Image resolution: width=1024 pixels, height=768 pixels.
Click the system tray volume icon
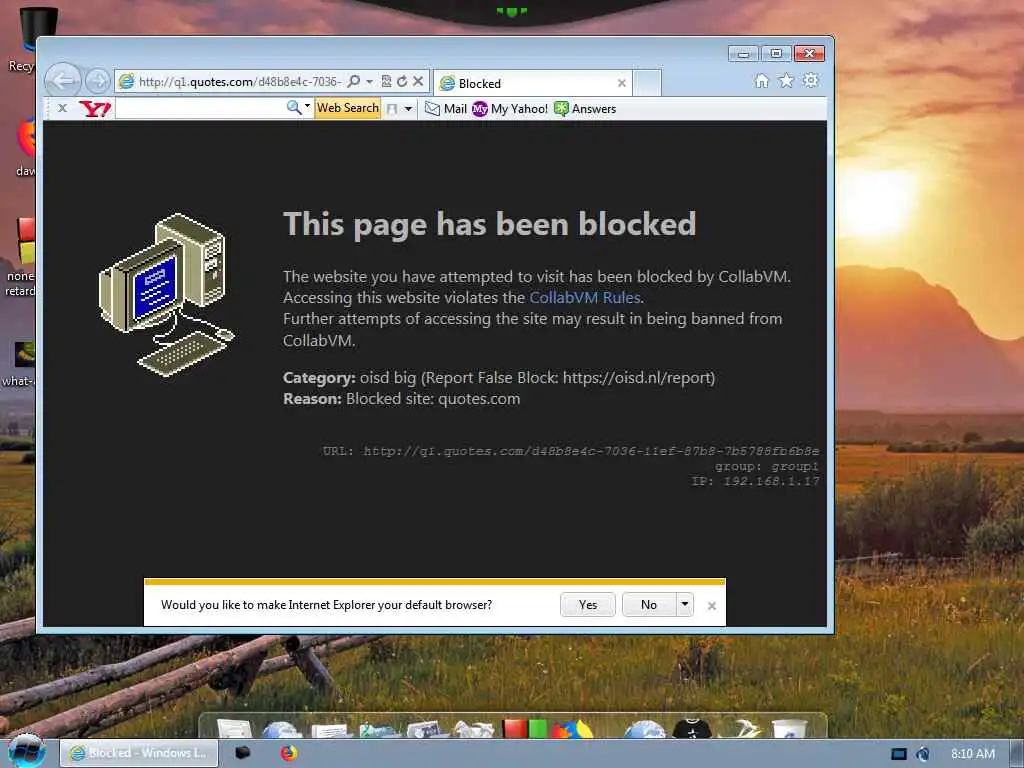pos(923,754)
